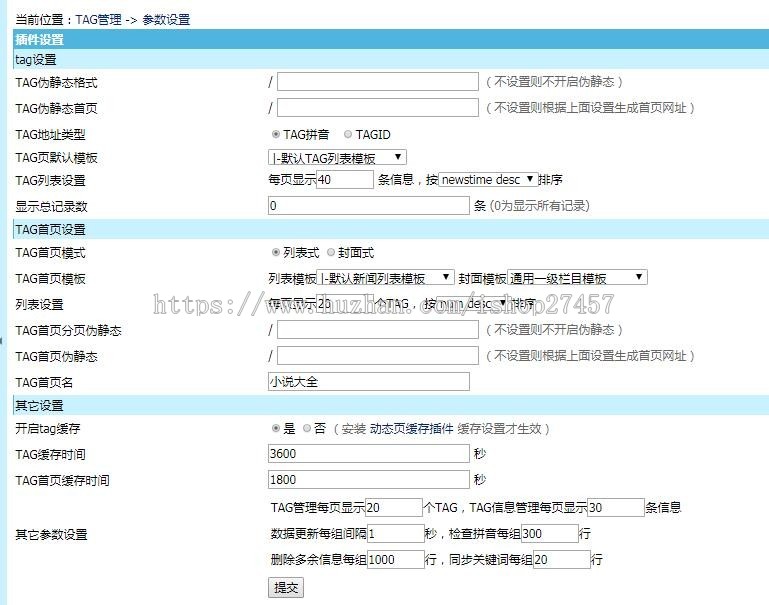Select the TAGID radio option
Screen dimensions: 769x605
(x=348, y=134)
